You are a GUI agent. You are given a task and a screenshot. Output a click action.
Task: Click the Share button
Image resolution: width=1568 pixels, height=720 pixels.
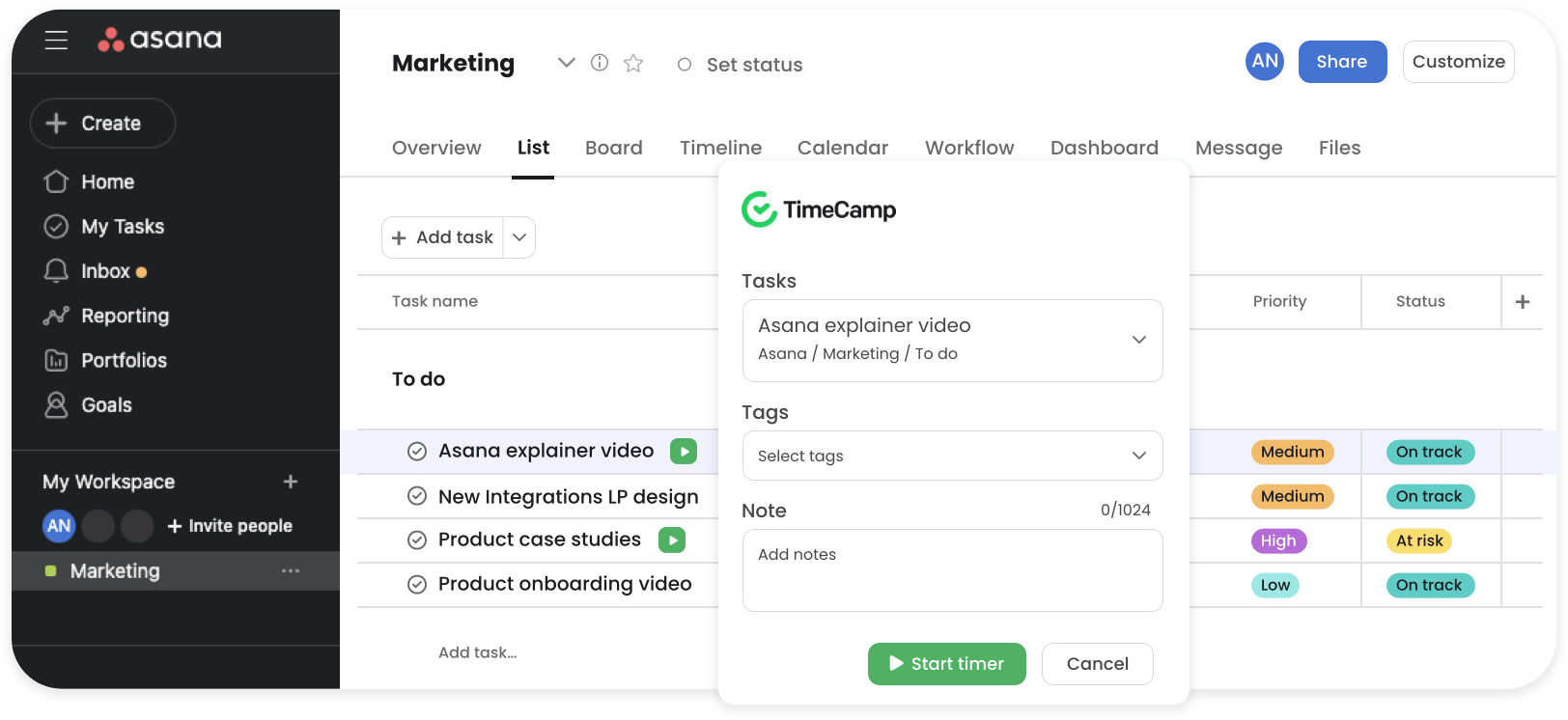point(1342,62)
